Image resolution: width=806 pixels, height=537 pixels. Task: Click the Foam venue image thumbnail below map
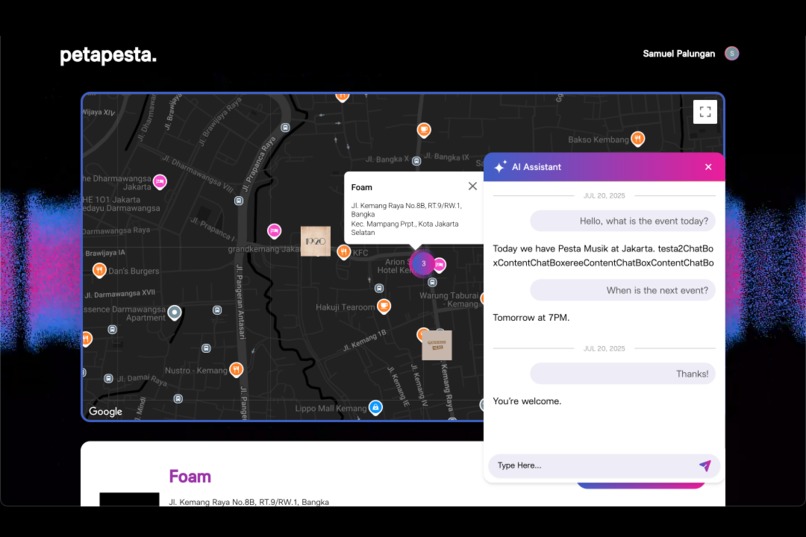point(129,499)
